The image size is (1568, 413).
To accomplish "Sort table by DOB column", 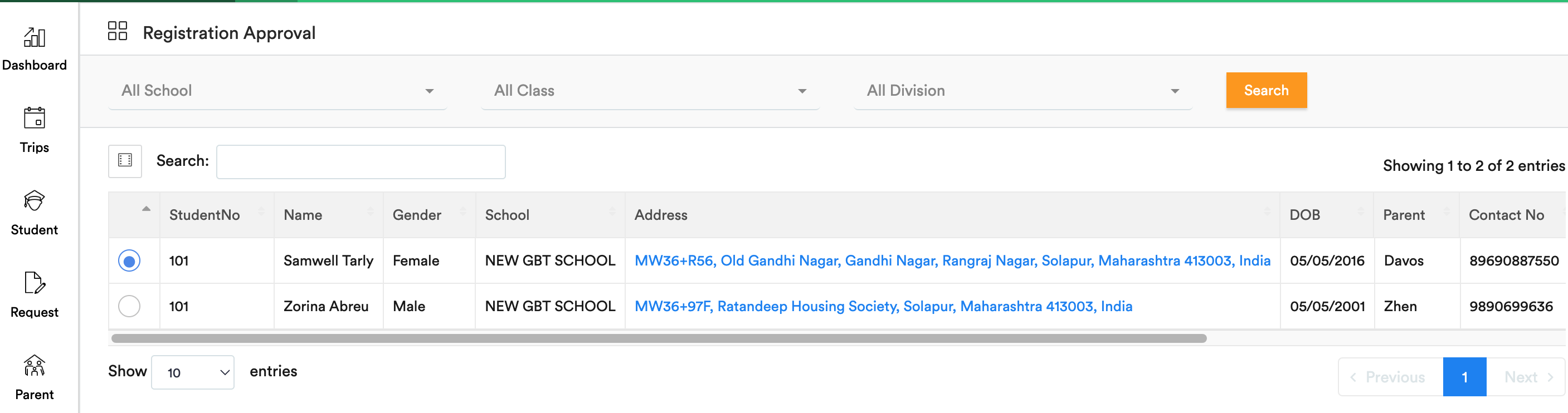I will pyautogui.click(x=1327, y=215).
